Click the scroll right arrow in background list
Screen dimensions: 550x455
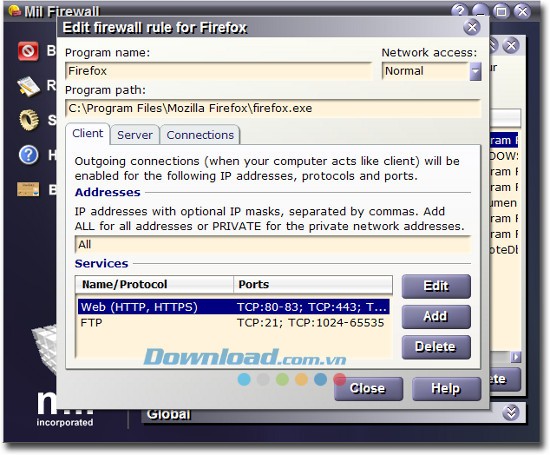(516, 357)
